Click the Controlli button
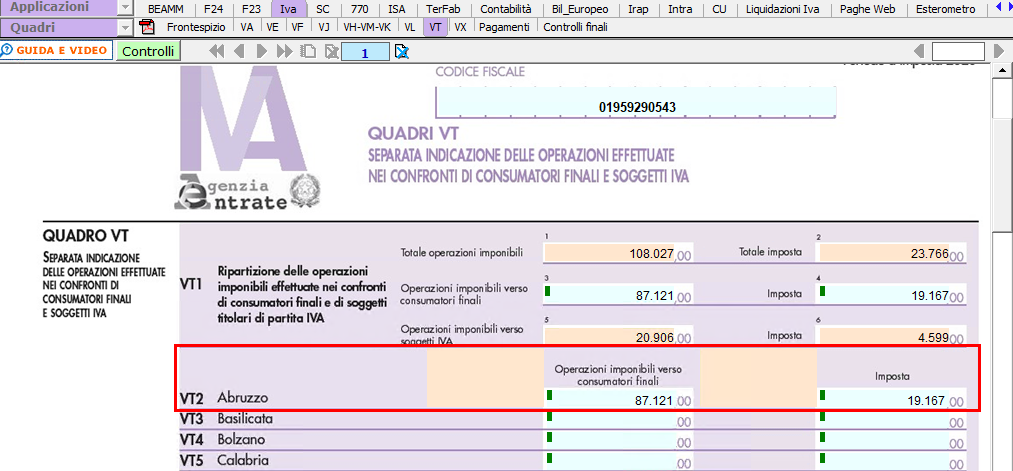Screen dimensions: 1013x471 click(x=148, y=52)
